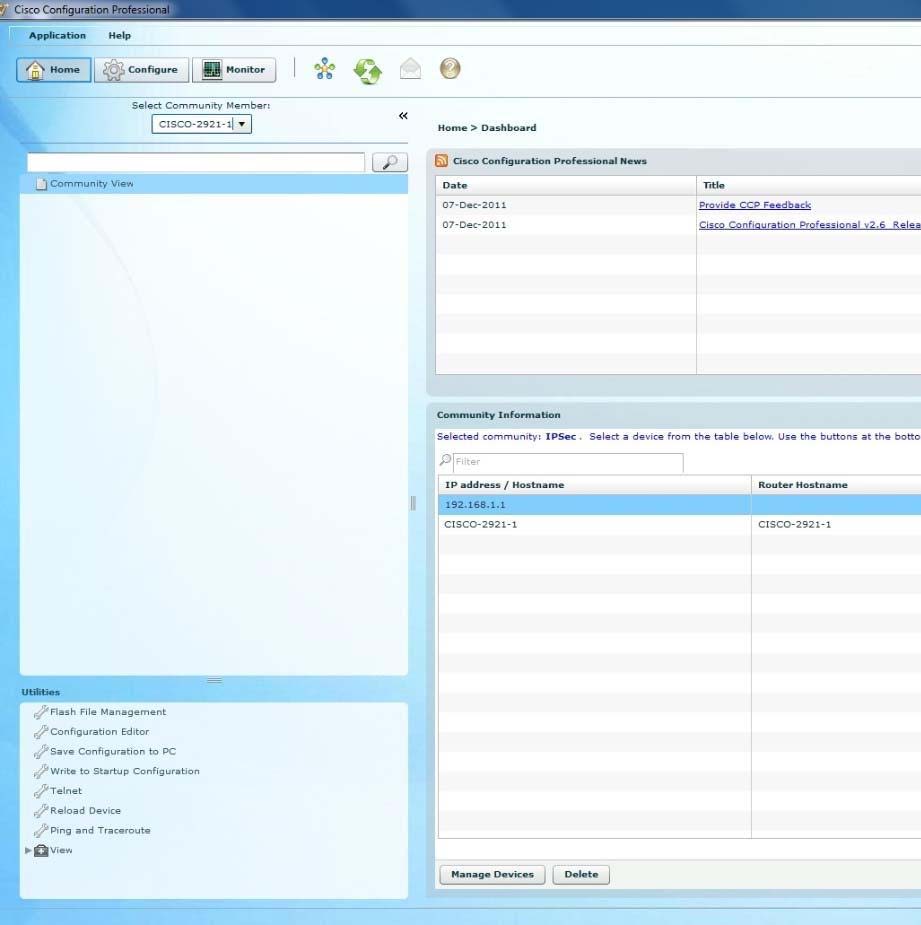The width and height of the screenshot is (921, 925).
Task: Click the horizontal Utilities splitter handle
Action: pyautogui.click(x=214, y=680)
